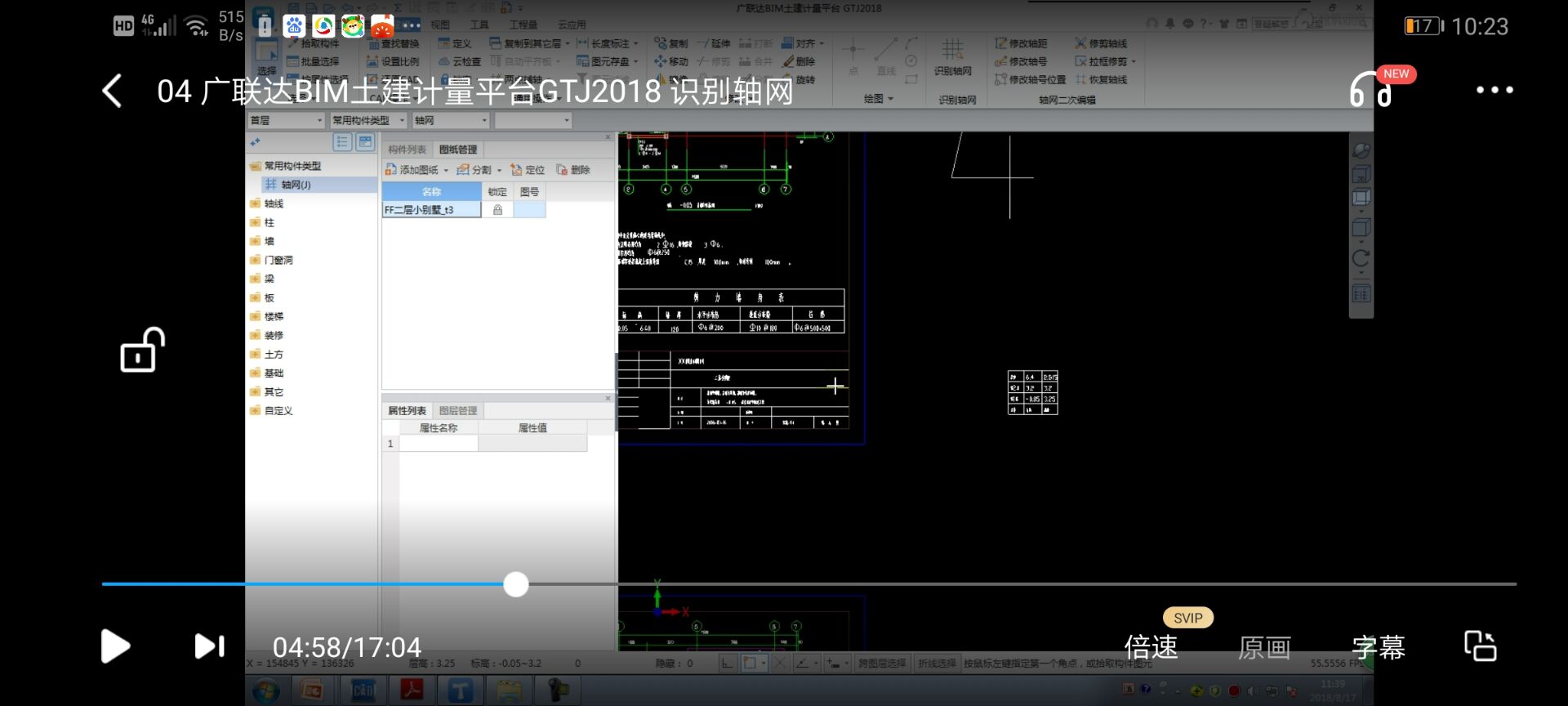Click the 复制 copy tool
Screen dimensions: 1568x706
(x=670, y=43)
